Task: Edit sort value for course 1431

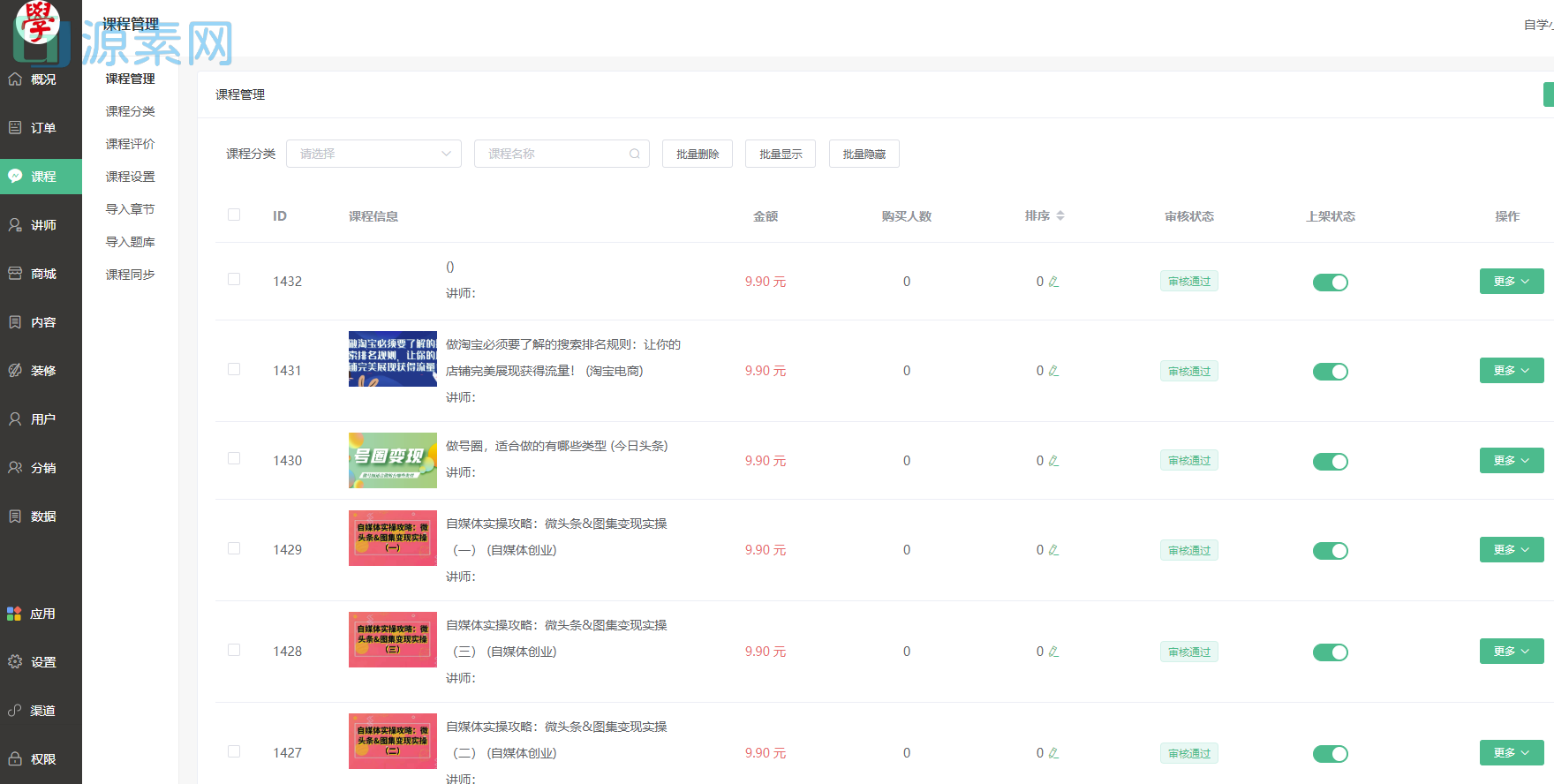Action: pos(1053,371)
